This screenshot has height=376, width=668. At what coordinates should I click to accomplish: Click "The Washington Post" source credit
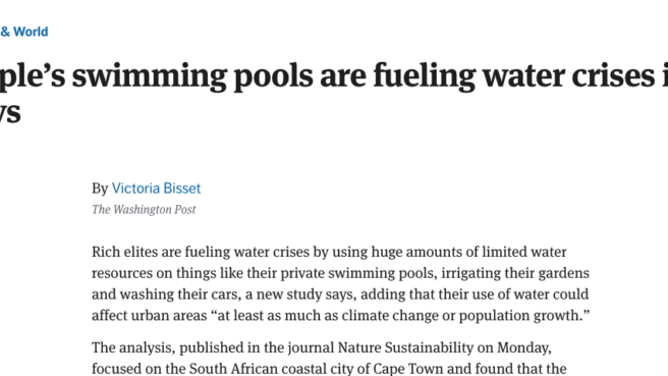144,210
